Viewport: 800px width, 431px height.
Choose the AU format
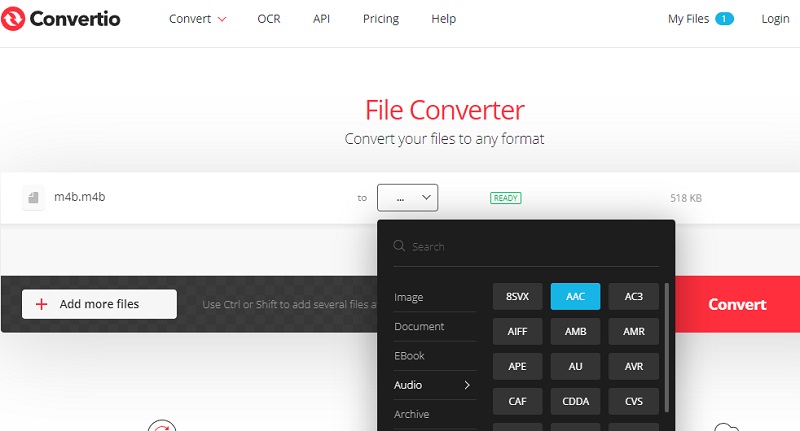(x=576, y=366)
